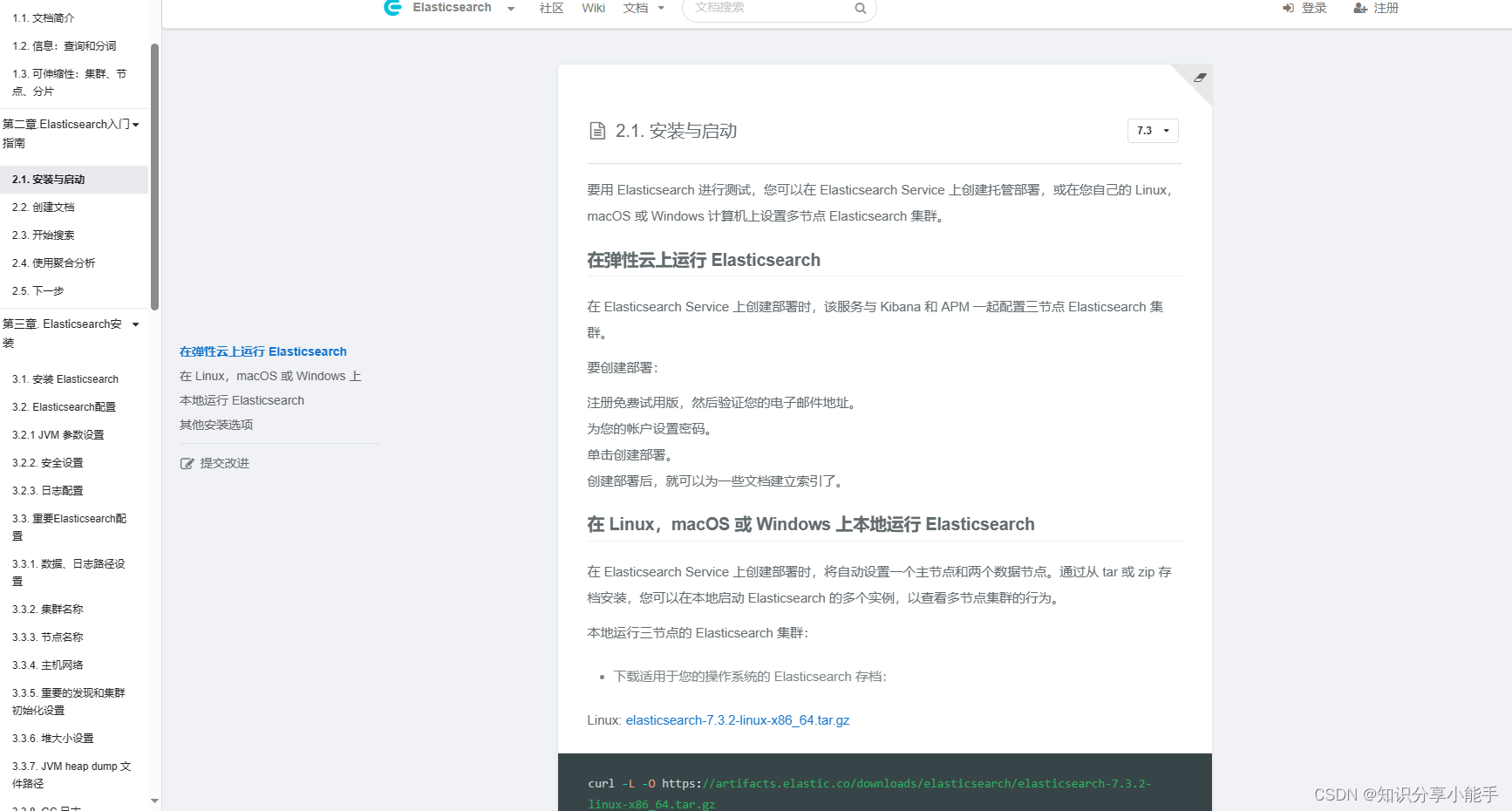The image size is (1512, 811).
Task: Click the Elasticsearch logo icon
Action: [392, 8]
